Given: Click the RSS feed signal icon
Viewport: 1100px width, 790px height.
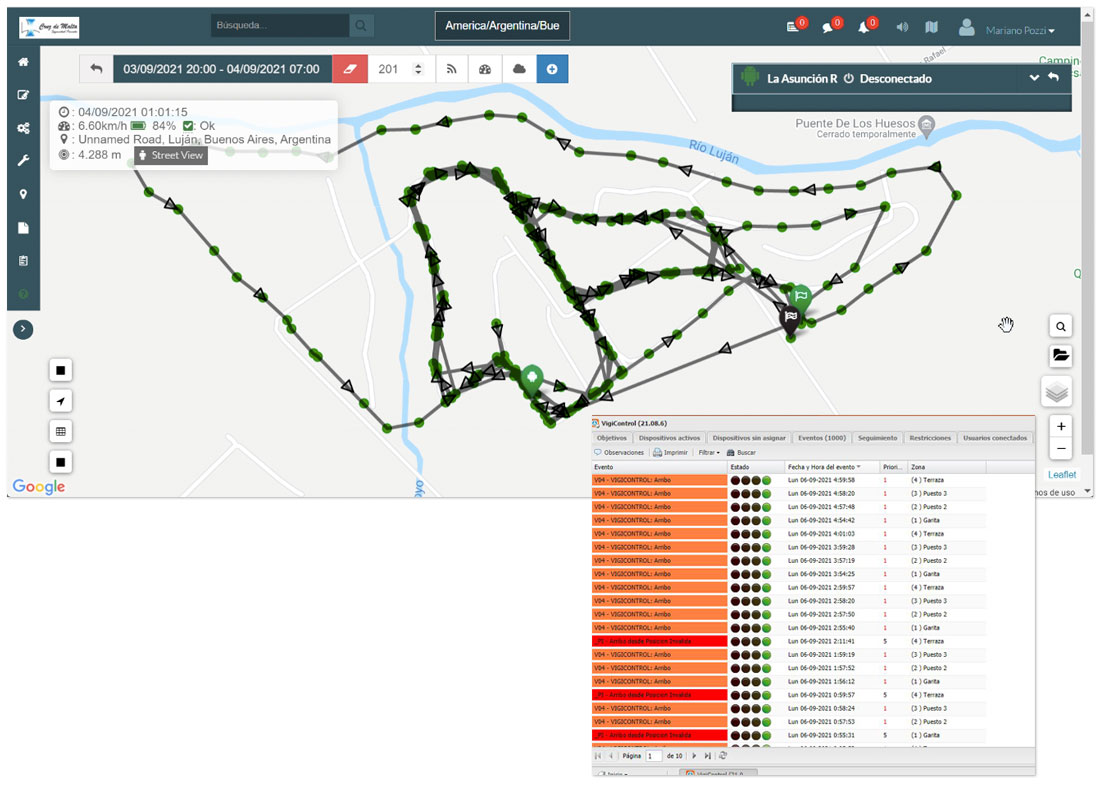Looking at the screenshot, I should tap(451, 69).
